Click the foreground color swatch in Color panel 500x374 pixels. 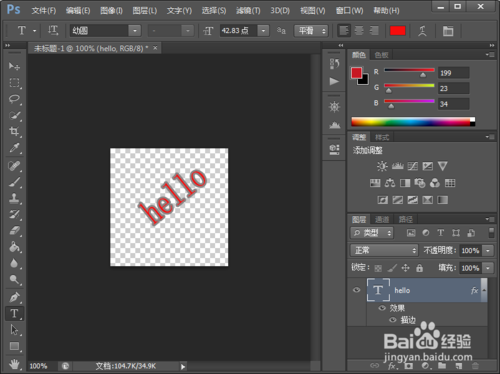coord(356,73)
